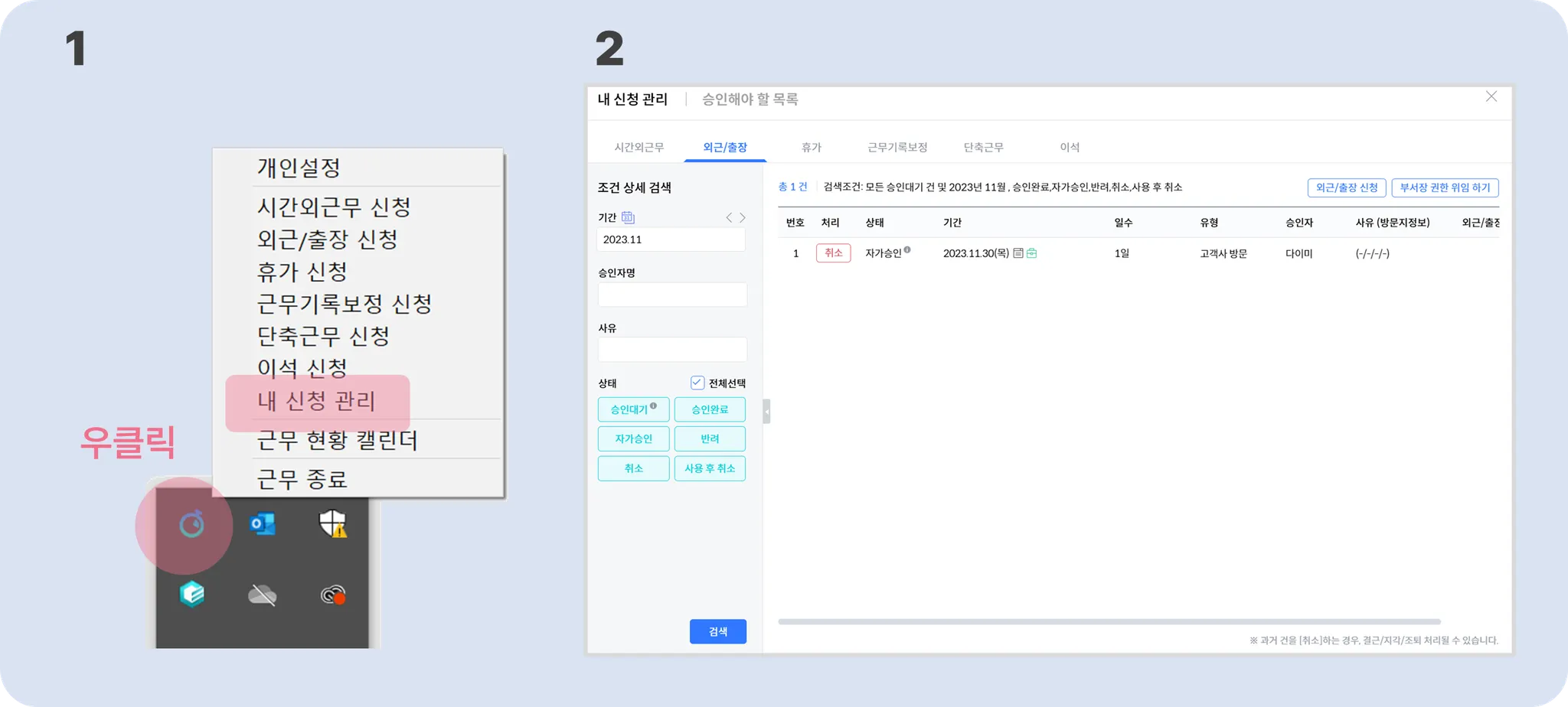Click the 유형 column header

click(x=1209, y=223)
